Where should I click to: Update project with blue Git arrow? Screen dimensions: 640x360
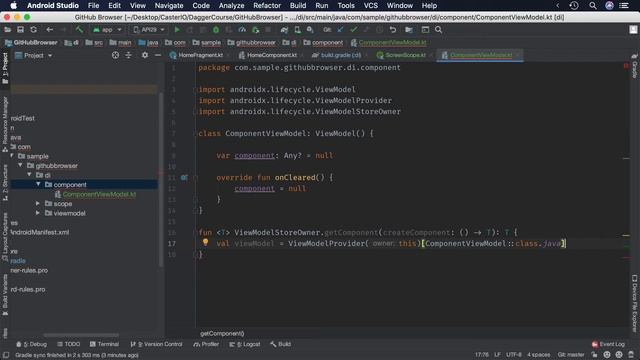[x=340, y=30]
